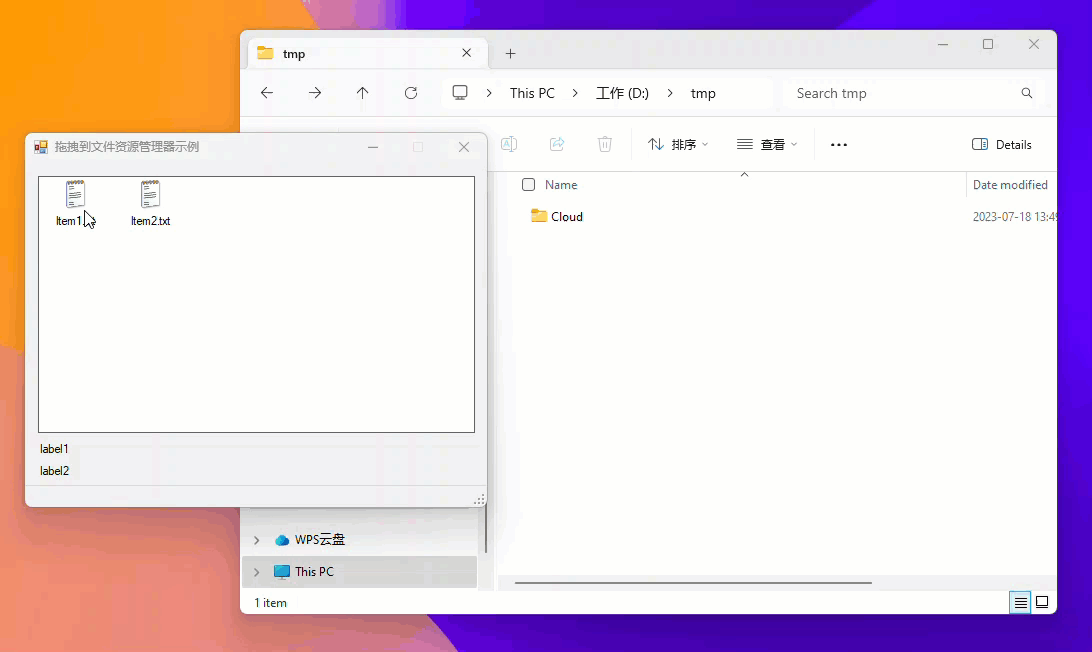The width and height of the screenshot is (1092, 652).
Task: Expand the WPS云盘 tree node
Action: point(257,540)
